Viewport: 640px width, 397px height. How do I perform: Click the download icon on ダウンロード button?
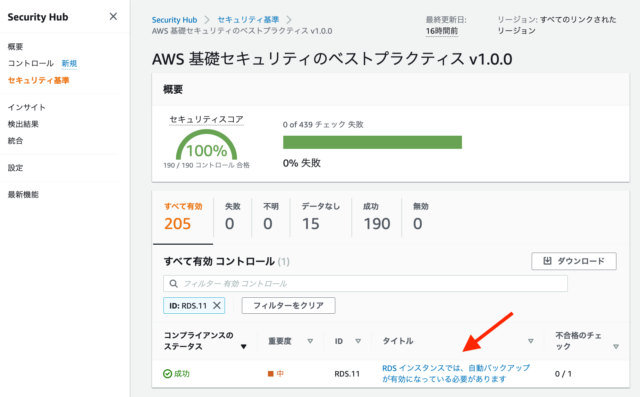[x=547, y=261]
